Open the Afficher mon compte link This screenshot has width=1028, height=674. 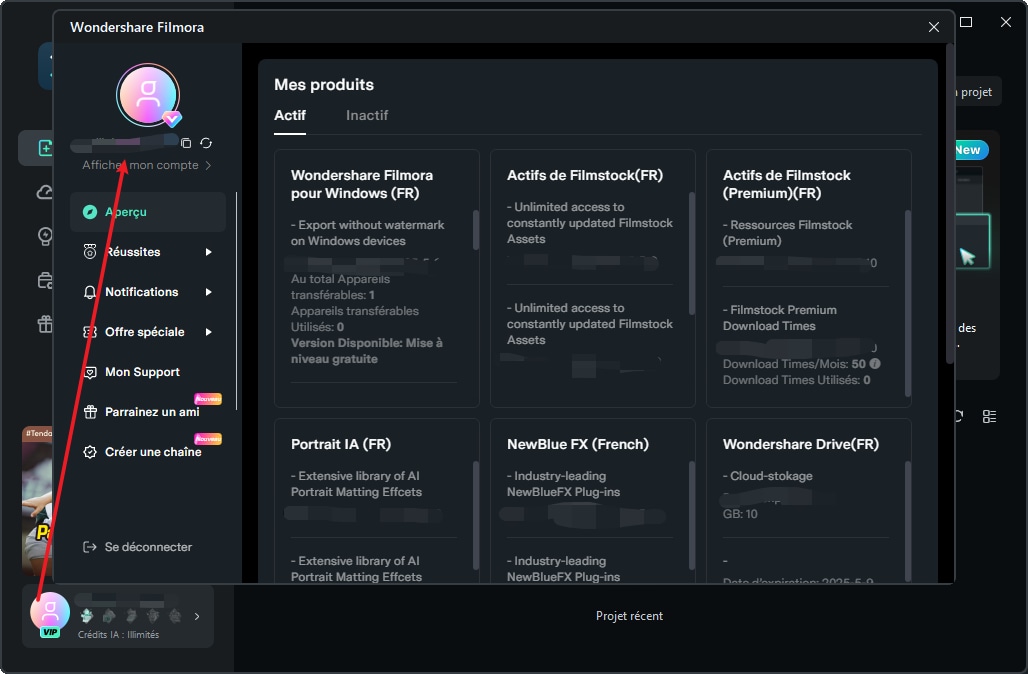[140, 165]
